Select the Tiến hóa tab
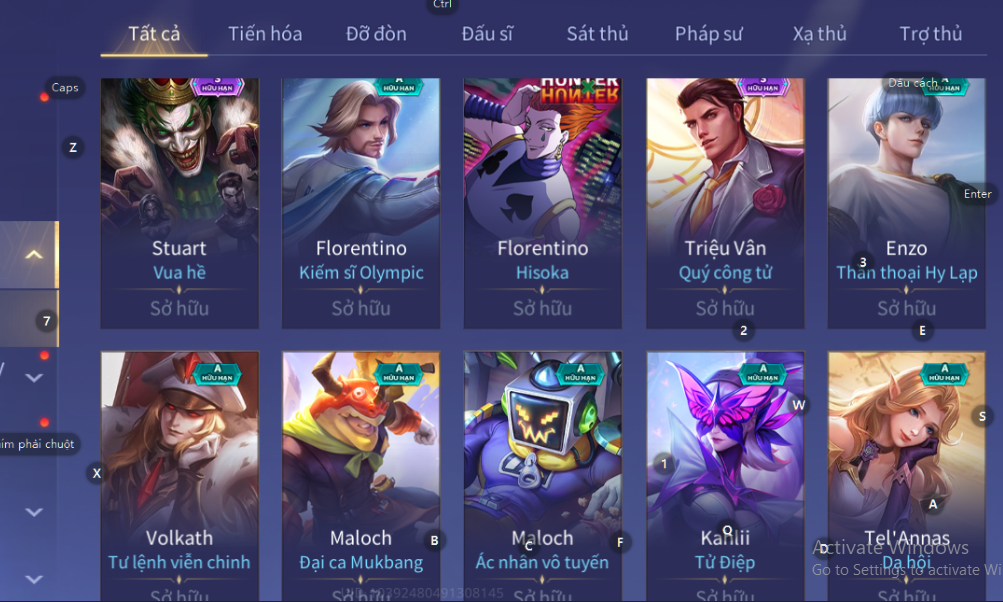This screenshot has width=1003, height=602. [265, 33]
